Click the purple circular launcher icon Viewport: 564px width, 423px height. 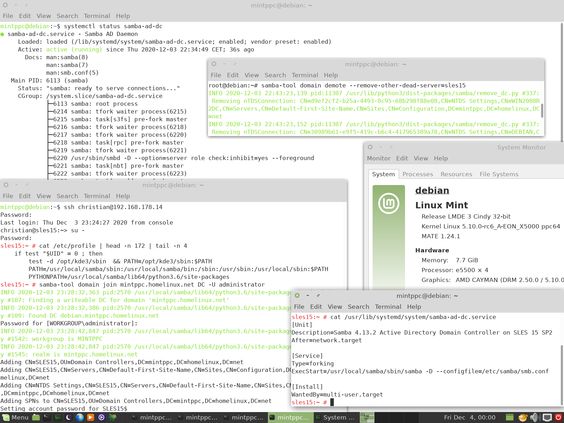click(x=101, y=418)
